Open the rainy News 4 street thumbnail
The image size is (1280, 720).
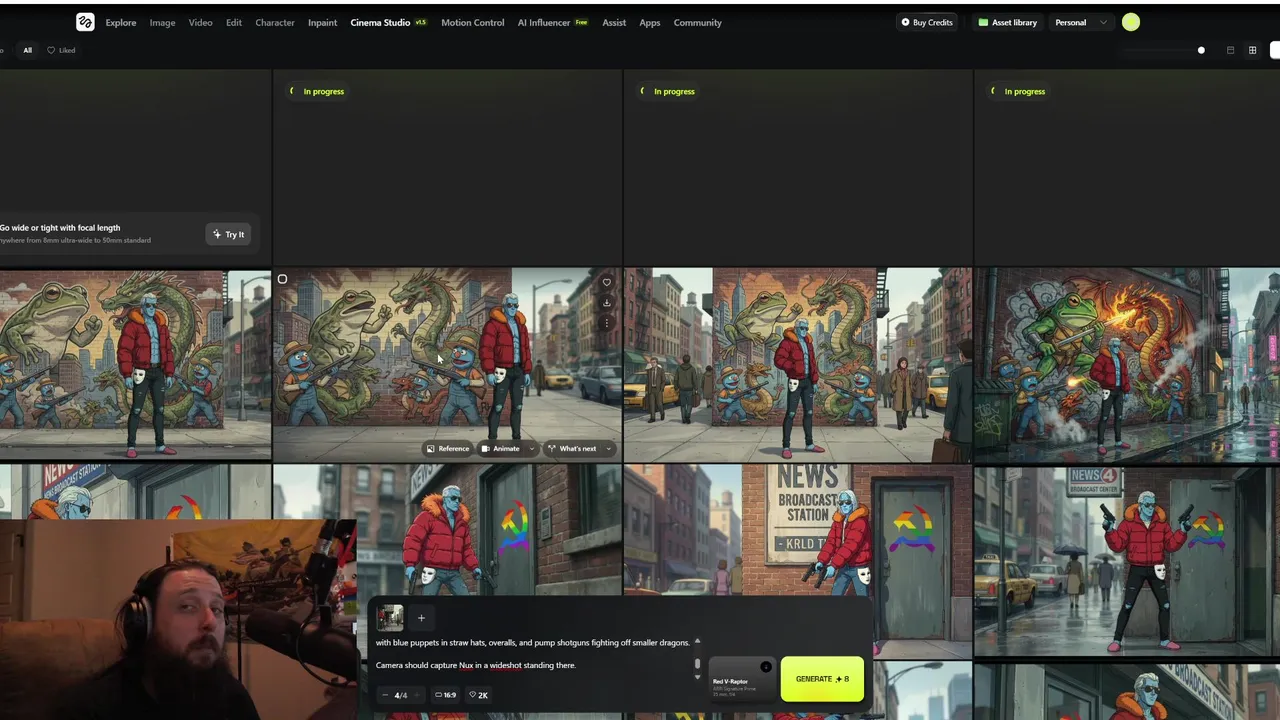coord(1127,560)
